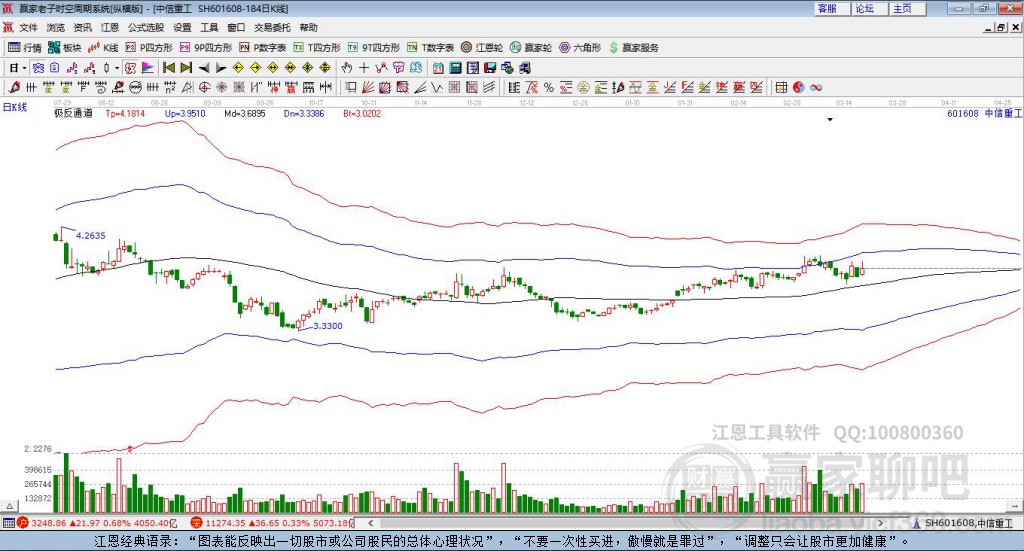Open the 资讯 menu
Viewport: 1024px width, 551px height.
click(83, 27)
